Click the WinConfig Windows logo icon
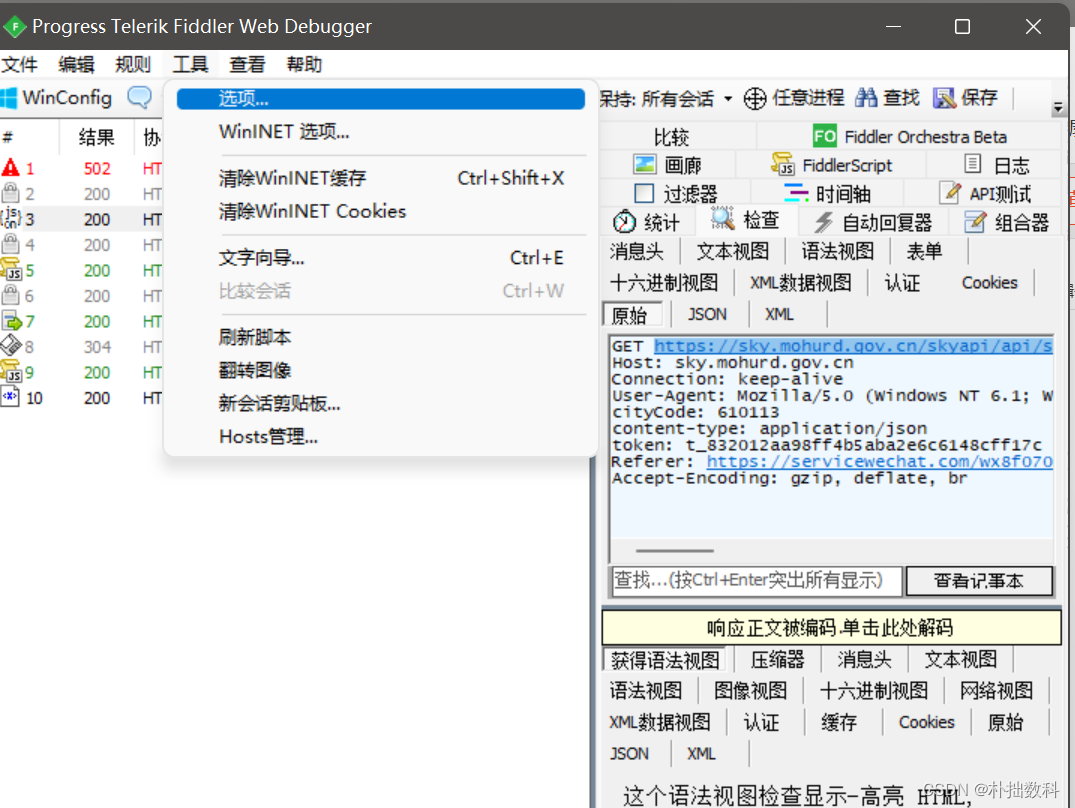Image resolution: width=1075 pixels, height=808 pixels. click(x=8, y=98)
